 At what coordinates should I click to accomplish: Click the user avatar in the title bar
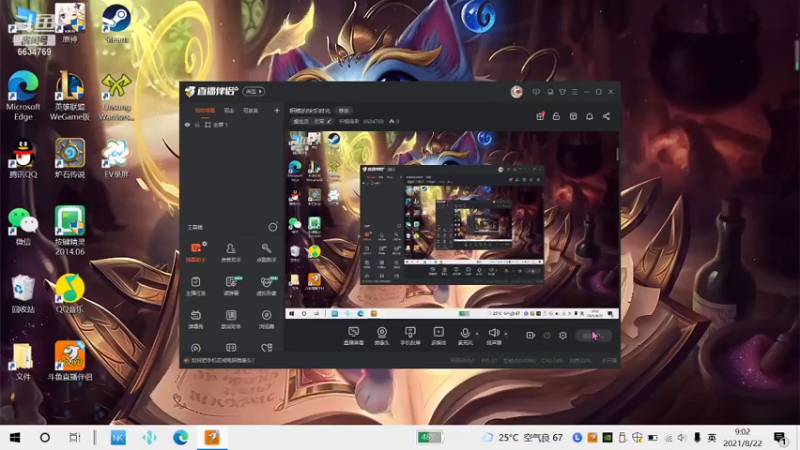pos(516,91)
